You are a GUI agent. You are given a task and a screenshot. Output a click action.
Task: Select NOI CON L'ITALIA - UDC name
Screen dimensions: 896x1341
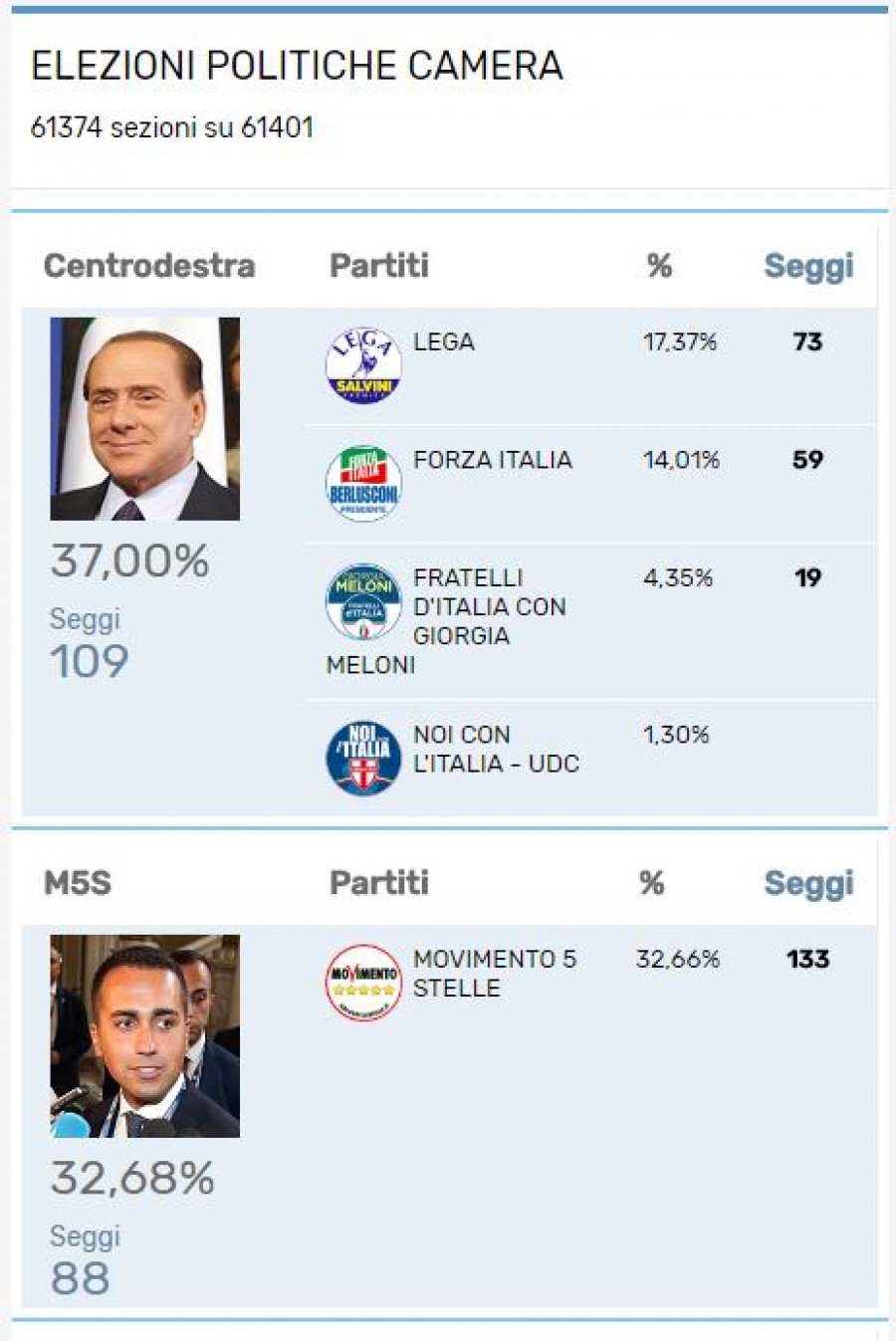click(x=496, y=750)
